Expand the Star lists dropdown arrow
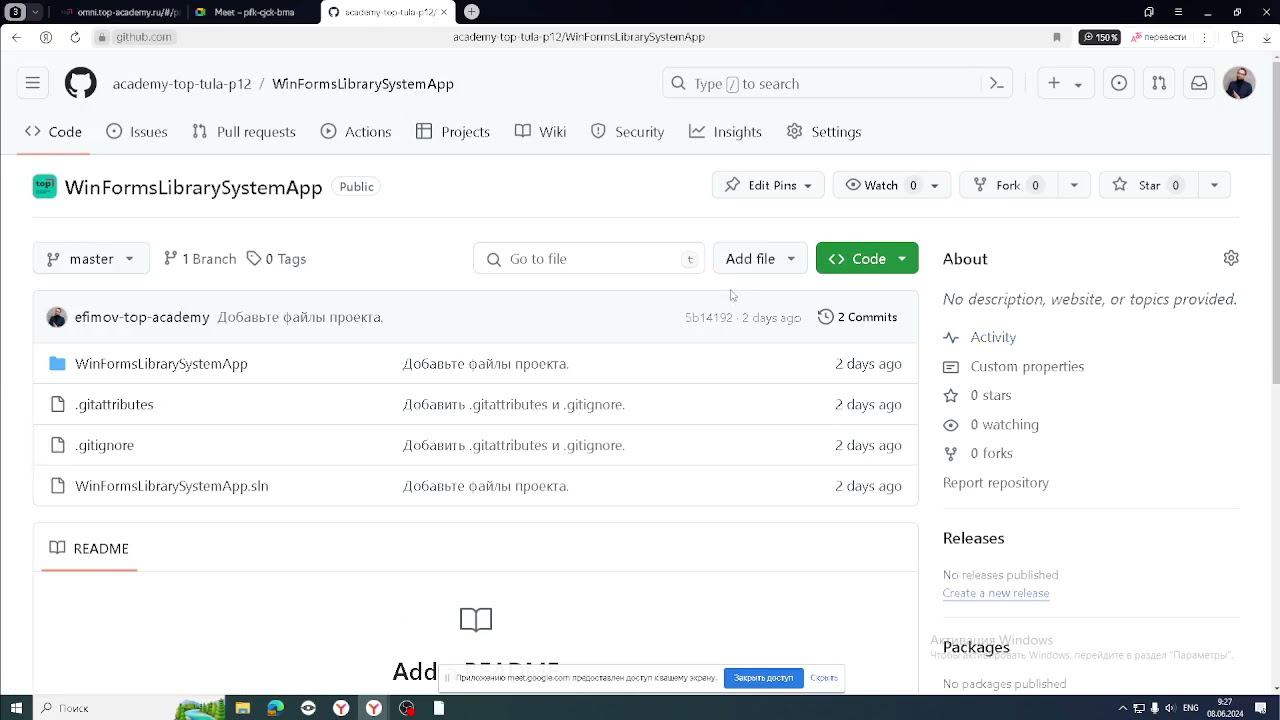This screenshot has width=1280, height=720. (1214, 185)
